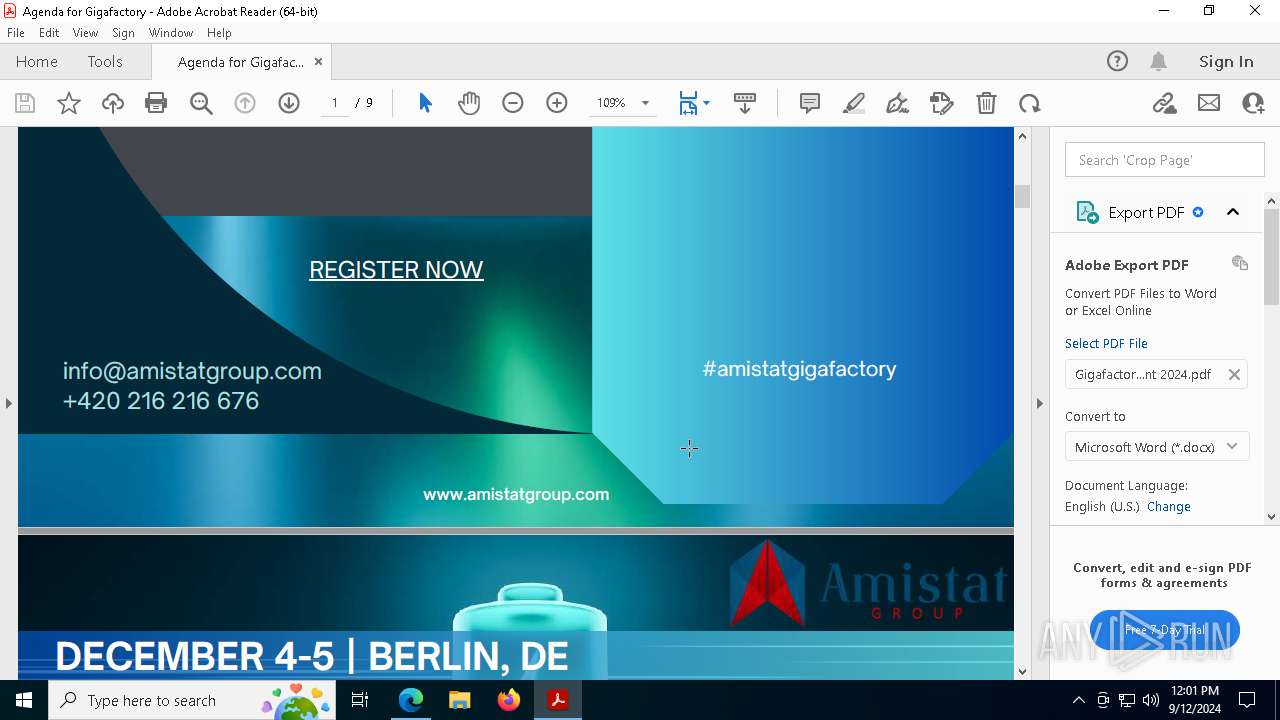Select the Highlight text tool
This screenshot has height=720, width=1280.
tap(854, 103)
